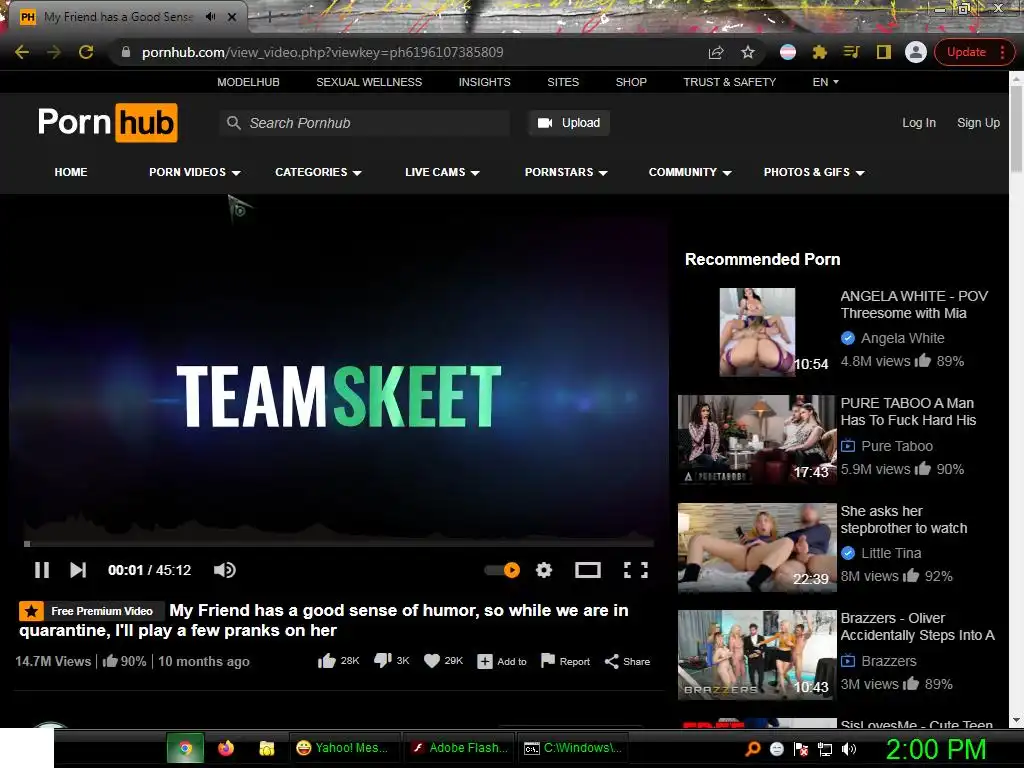Click the video progress bar

tap(338, 543)
